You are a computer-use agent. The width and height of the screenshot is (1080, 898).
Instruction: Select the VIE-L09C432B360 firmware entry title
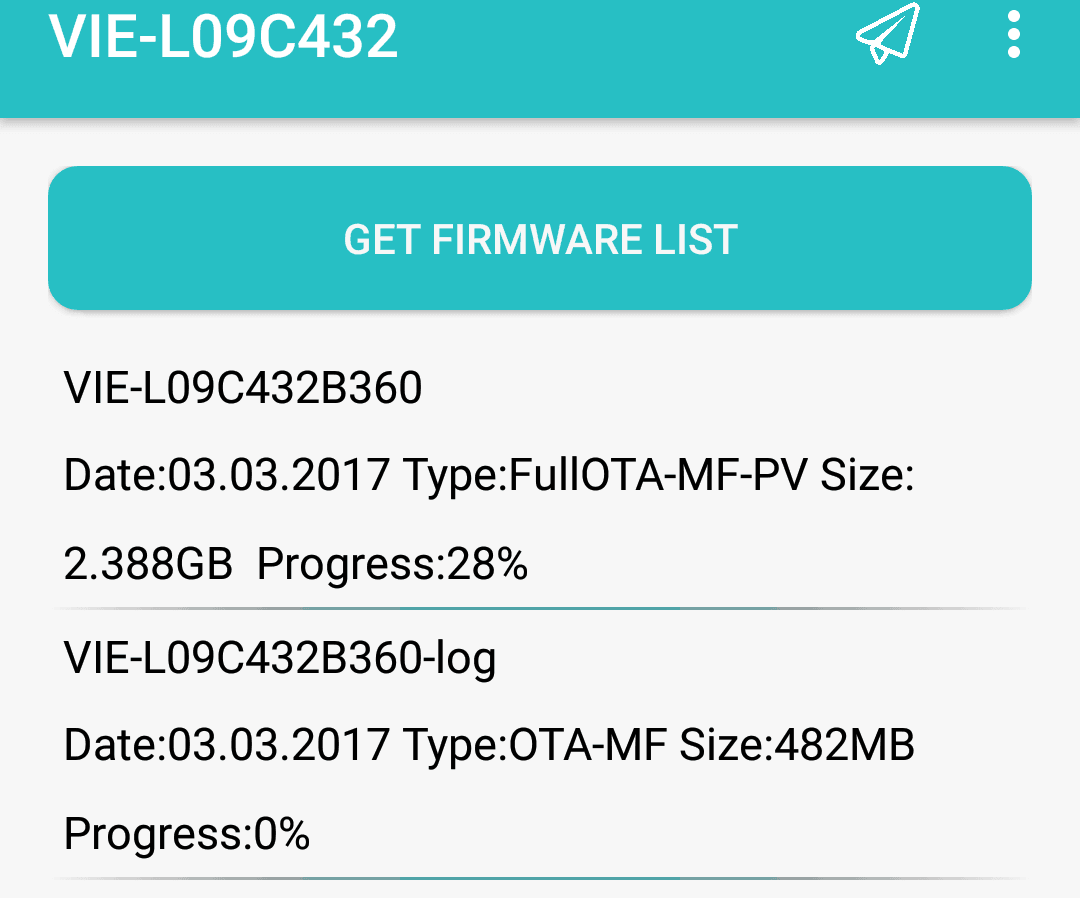(x=242, y=387)
